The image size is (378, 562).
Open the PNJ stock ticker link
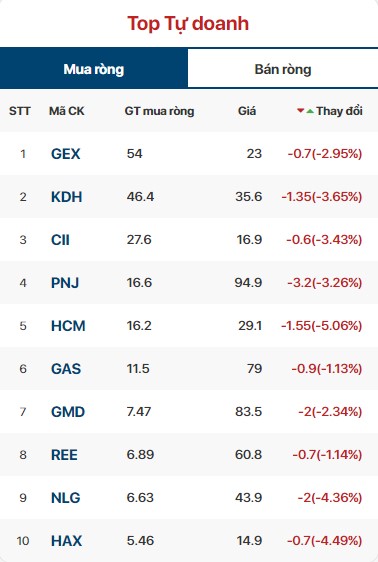pyautogui.click(x=65, y=283)
